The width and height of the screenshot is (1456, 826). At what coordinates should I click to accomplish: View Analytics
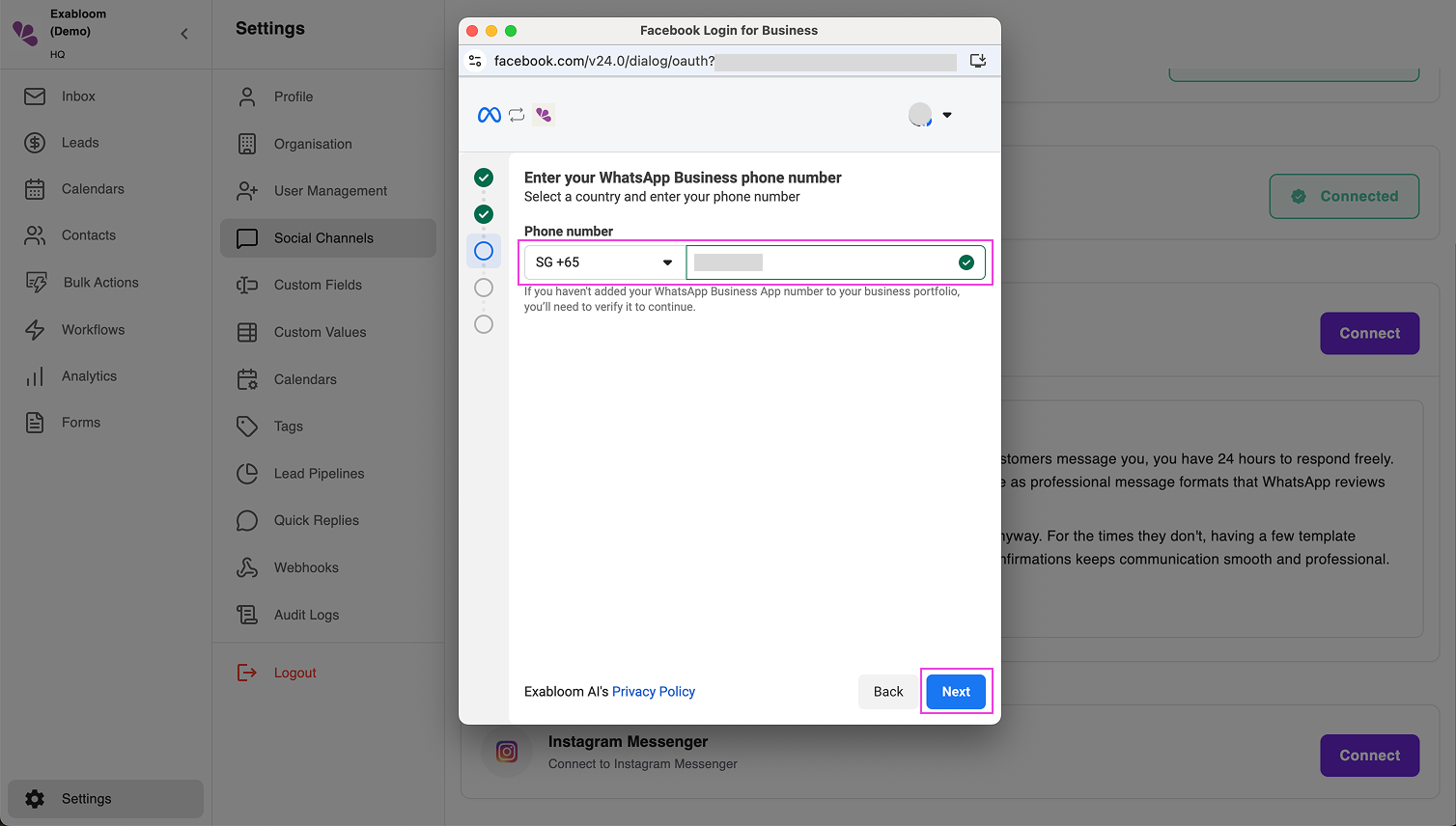click(89, 375)
